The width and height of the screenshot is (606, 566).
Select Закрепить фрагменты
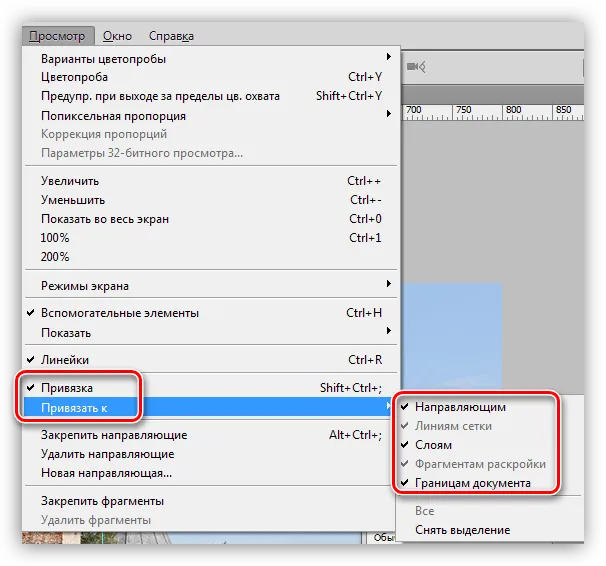pos(211,501)
